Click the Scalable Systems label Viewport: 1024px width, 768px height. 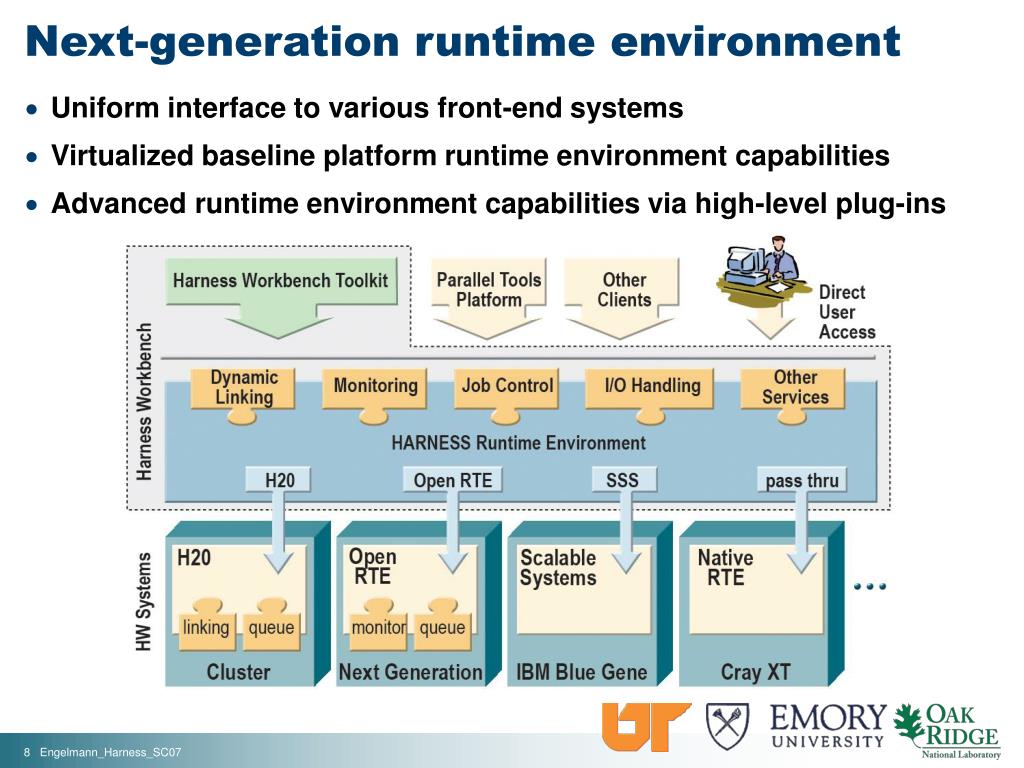pos(558,568)
